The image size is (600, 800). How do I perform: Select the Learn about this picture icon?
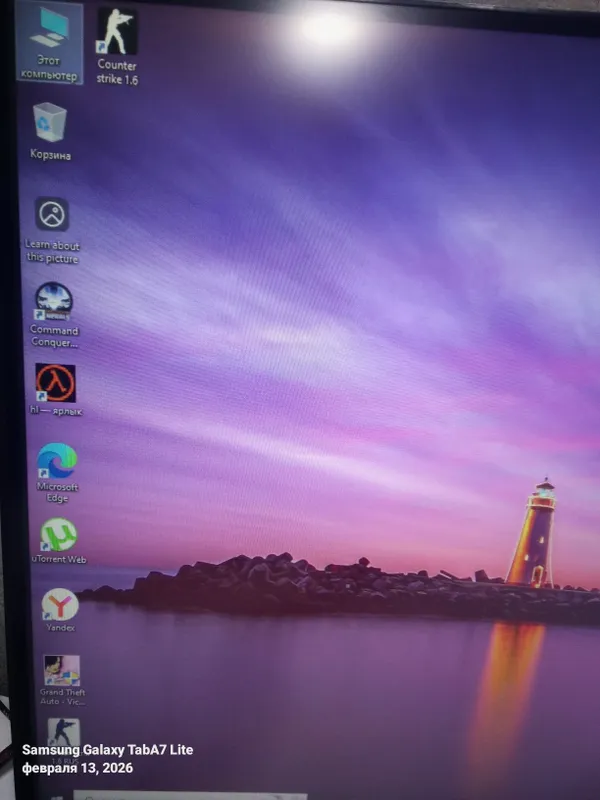pyautogui.click(x=52, y=231)
